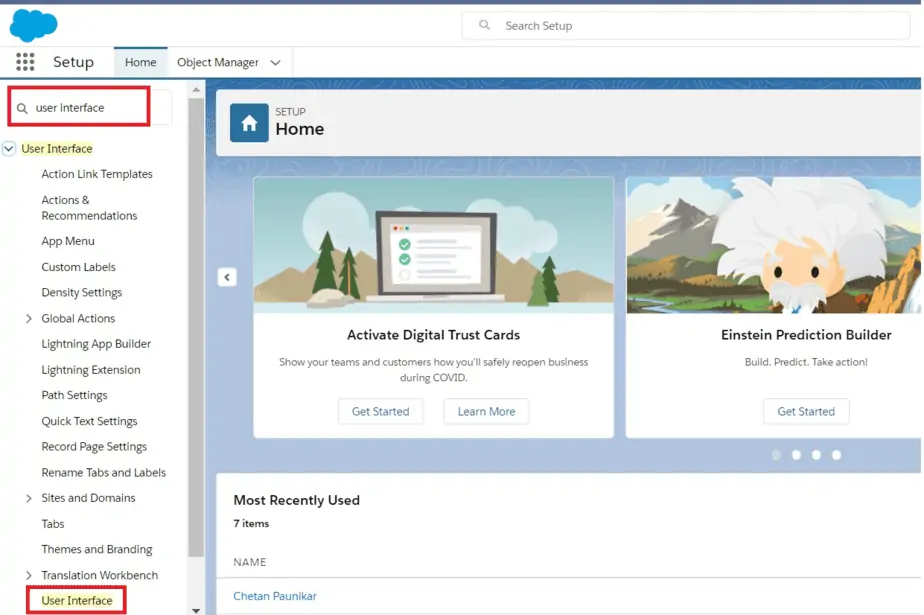Switch to the Home tab

140,61
